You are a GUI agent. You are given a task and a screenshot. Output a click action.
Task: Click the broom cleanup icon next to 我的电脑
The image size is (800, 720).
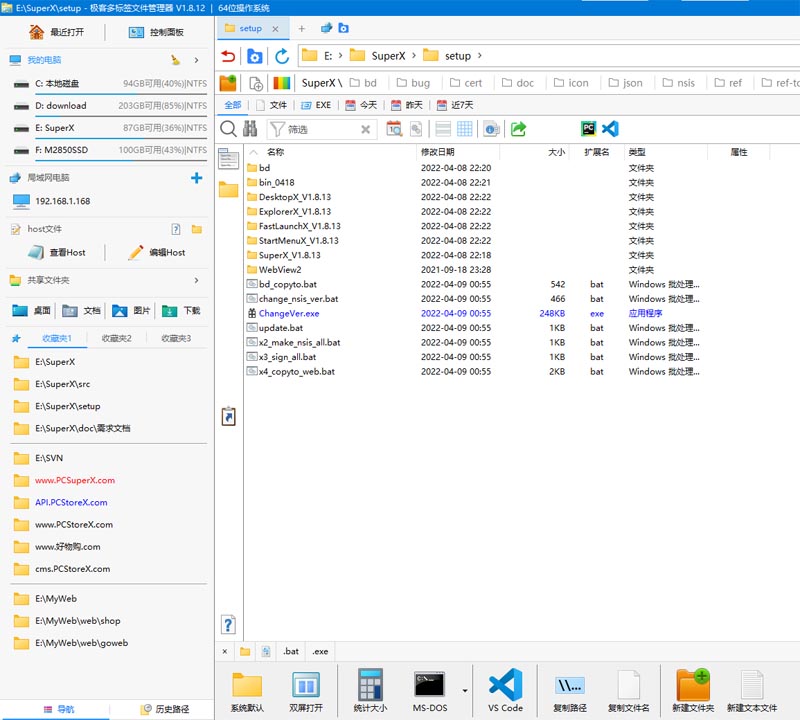point(176,60)
